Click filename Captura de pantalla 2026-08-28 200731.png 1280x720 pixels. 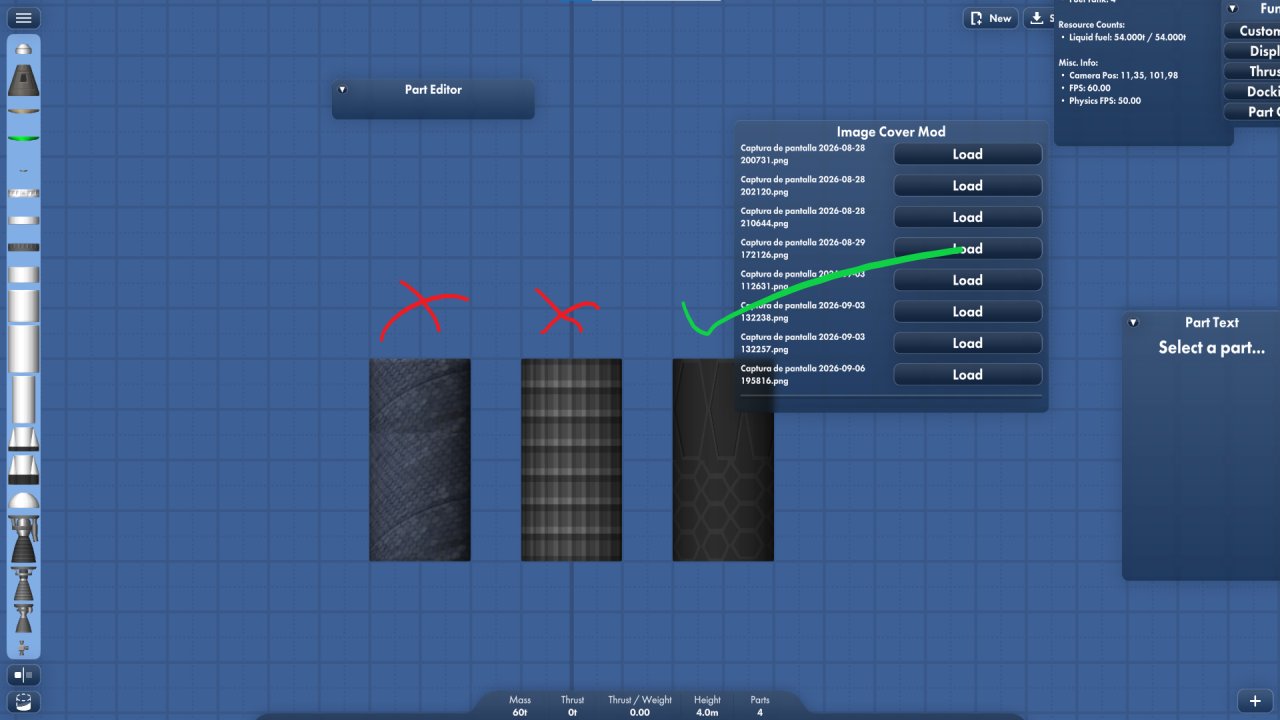803,154
